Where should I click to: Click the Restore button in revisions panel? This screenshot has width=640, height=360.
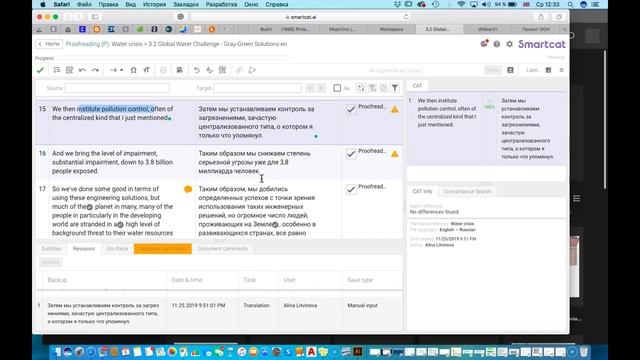click(x=51, y=262)
